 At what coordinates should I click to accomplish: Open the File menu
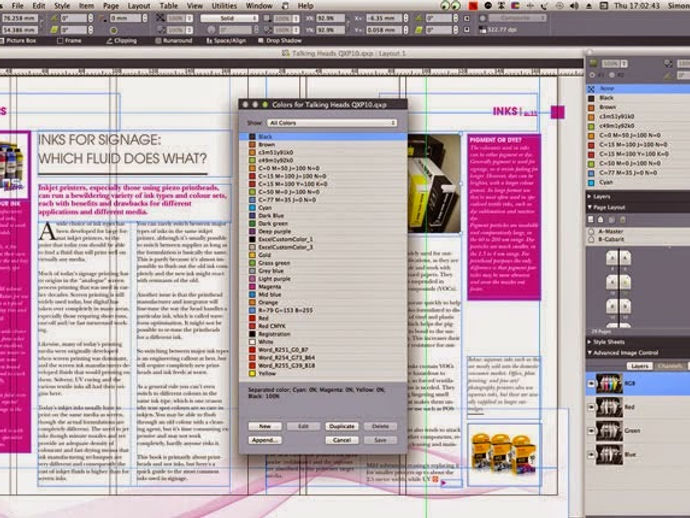(18, 6)
